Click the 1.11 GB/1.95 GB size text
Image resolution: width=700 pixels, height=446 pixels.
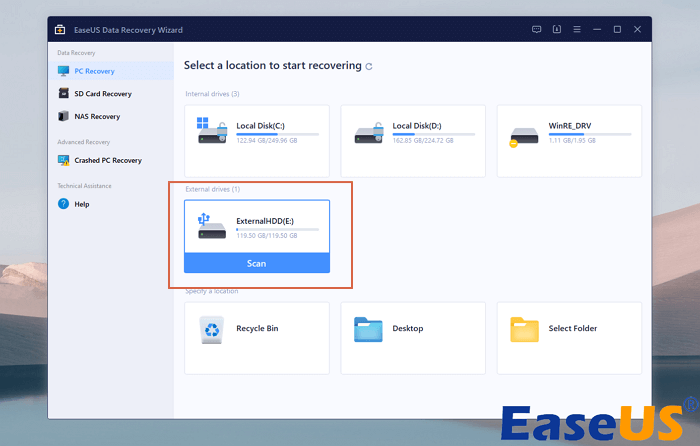click(572, 141)
